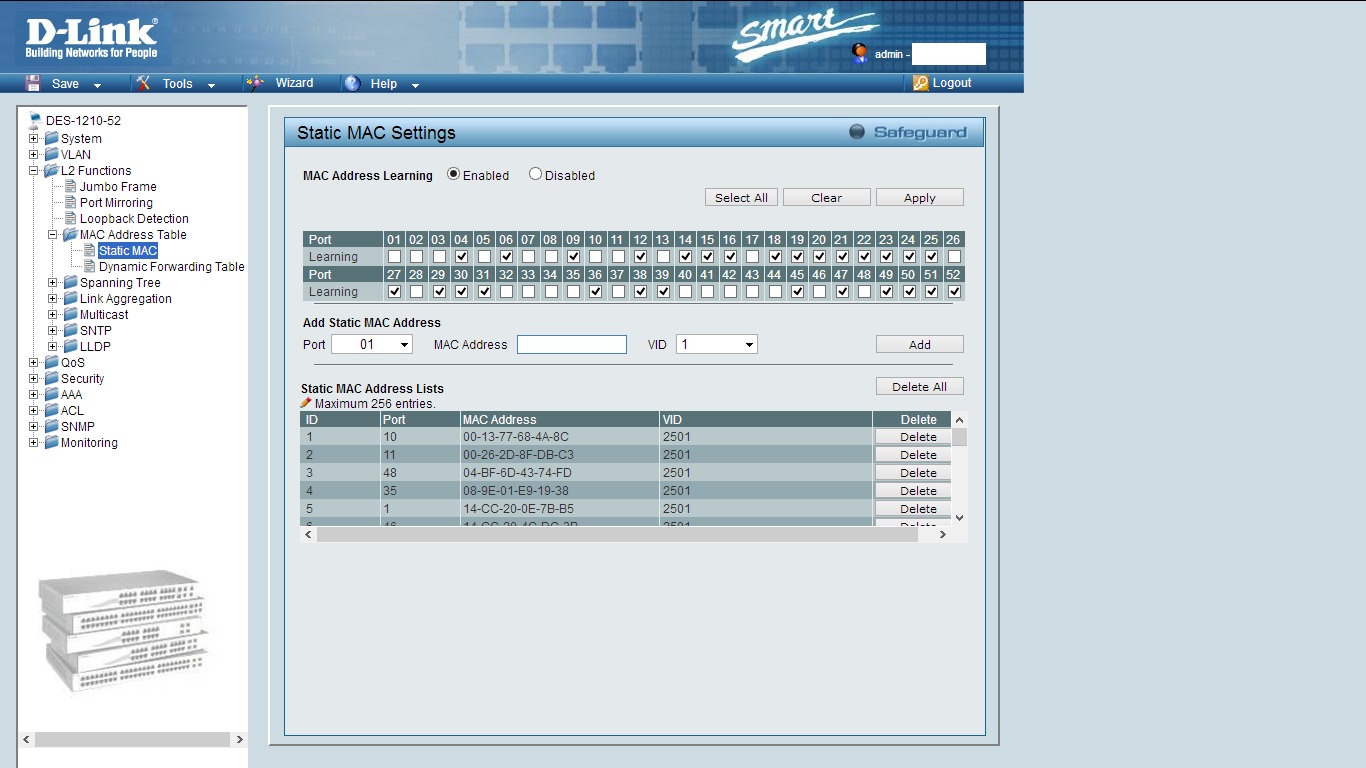Open the Jumbo Frame settings page
1366x768 pixels.
pyautogui.click(x=118, y=187)
